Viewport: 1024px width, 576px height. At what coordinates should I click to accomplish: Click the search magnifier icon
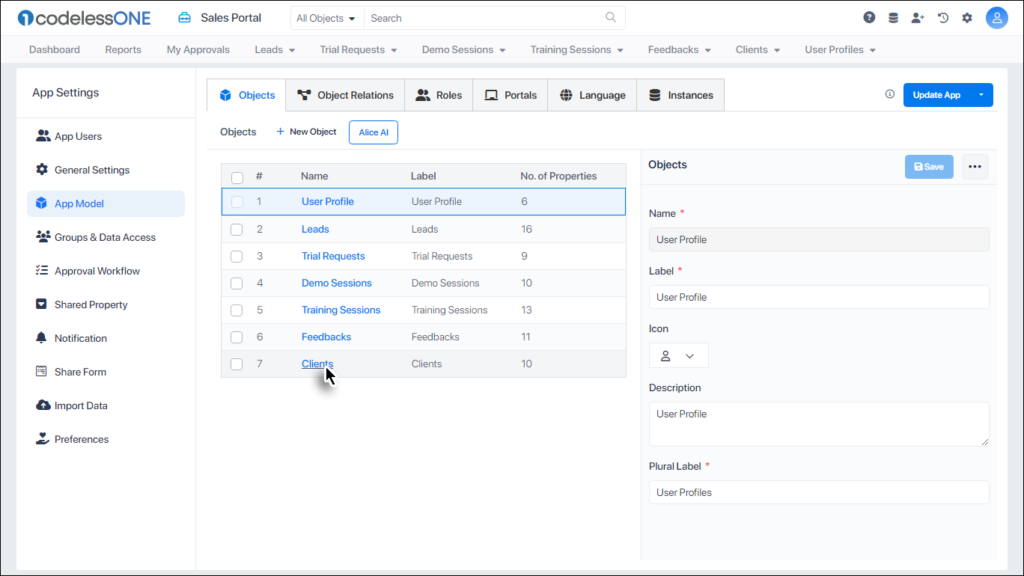(x=611, y=18)
